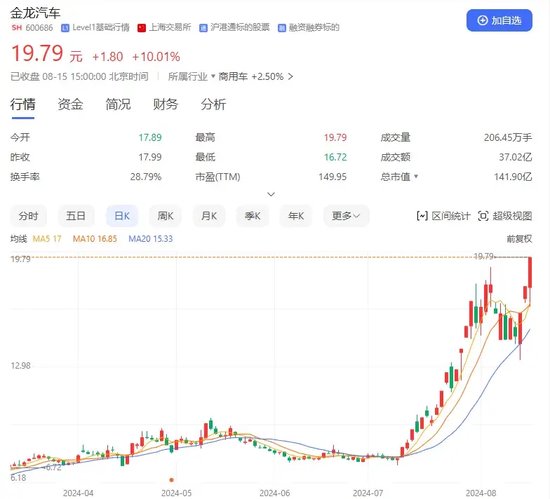Click the 前复权 adjustment option
The image size is (550, 499).
coord(519,239)
